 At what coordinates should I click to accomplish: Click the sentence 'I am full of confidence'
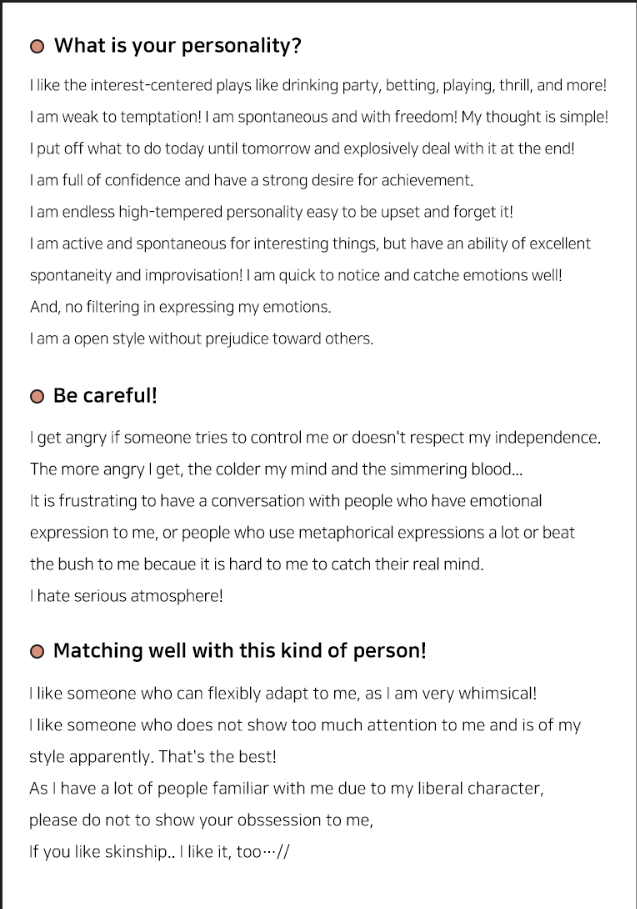(252, 180)
